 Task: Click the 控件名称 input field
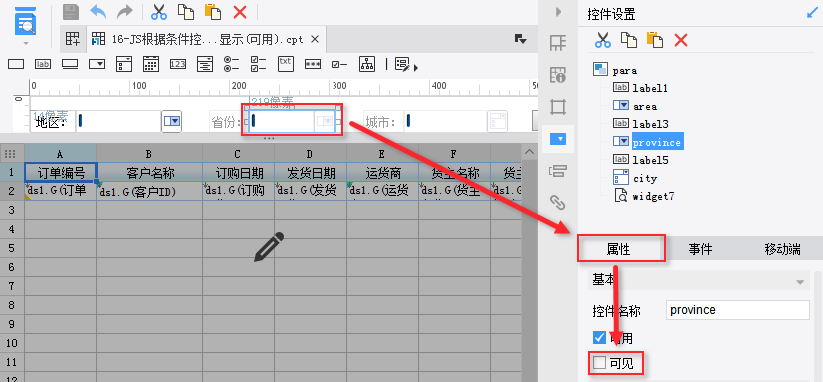(x=737, y=310)
